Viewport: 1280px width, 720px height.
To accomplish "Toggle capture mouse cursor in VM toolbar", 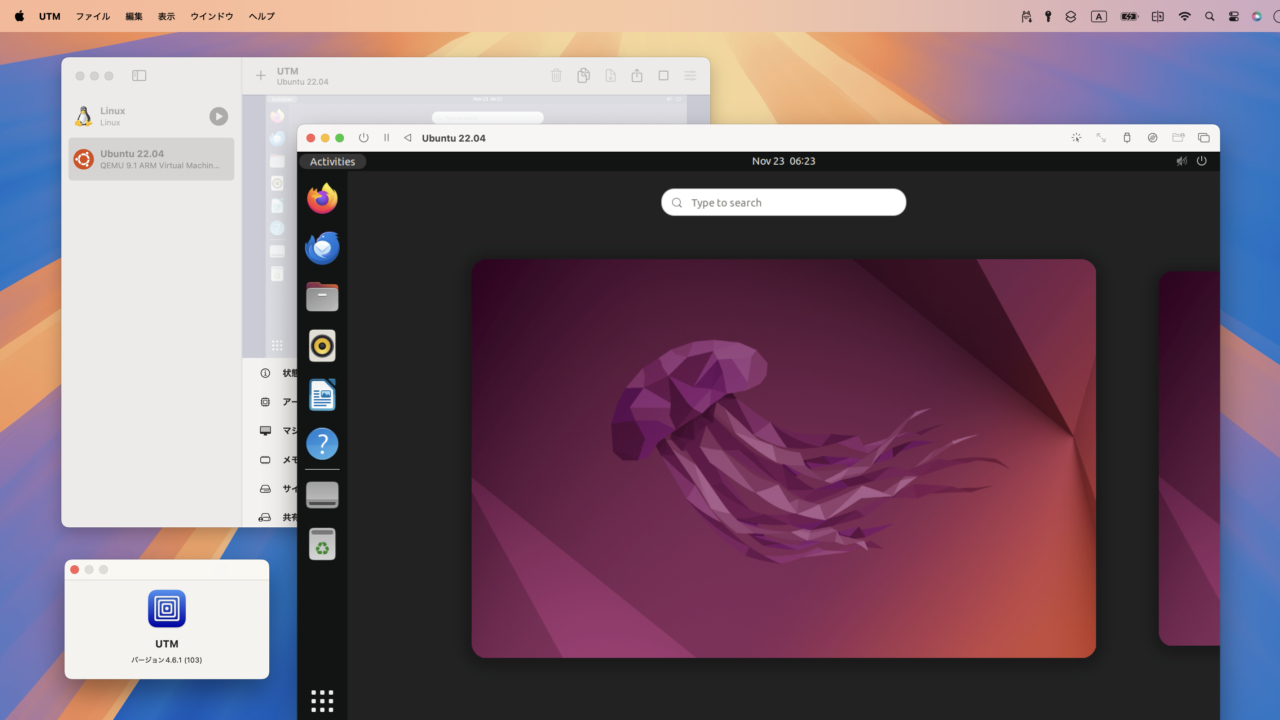I will (1076, 138).
